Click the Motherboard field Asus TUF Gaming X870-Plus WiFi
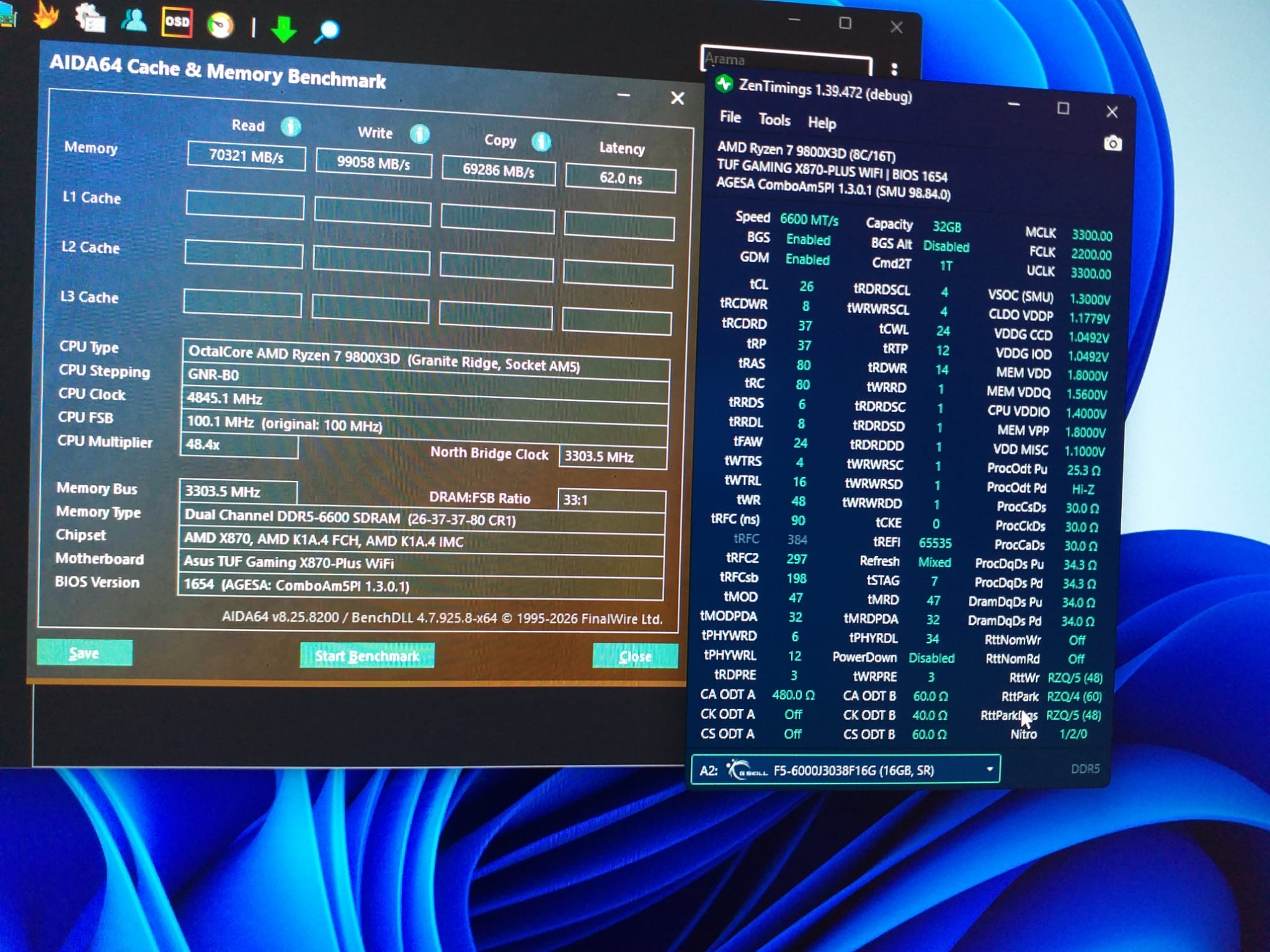The image size is (1270, 952). (420, 562)
